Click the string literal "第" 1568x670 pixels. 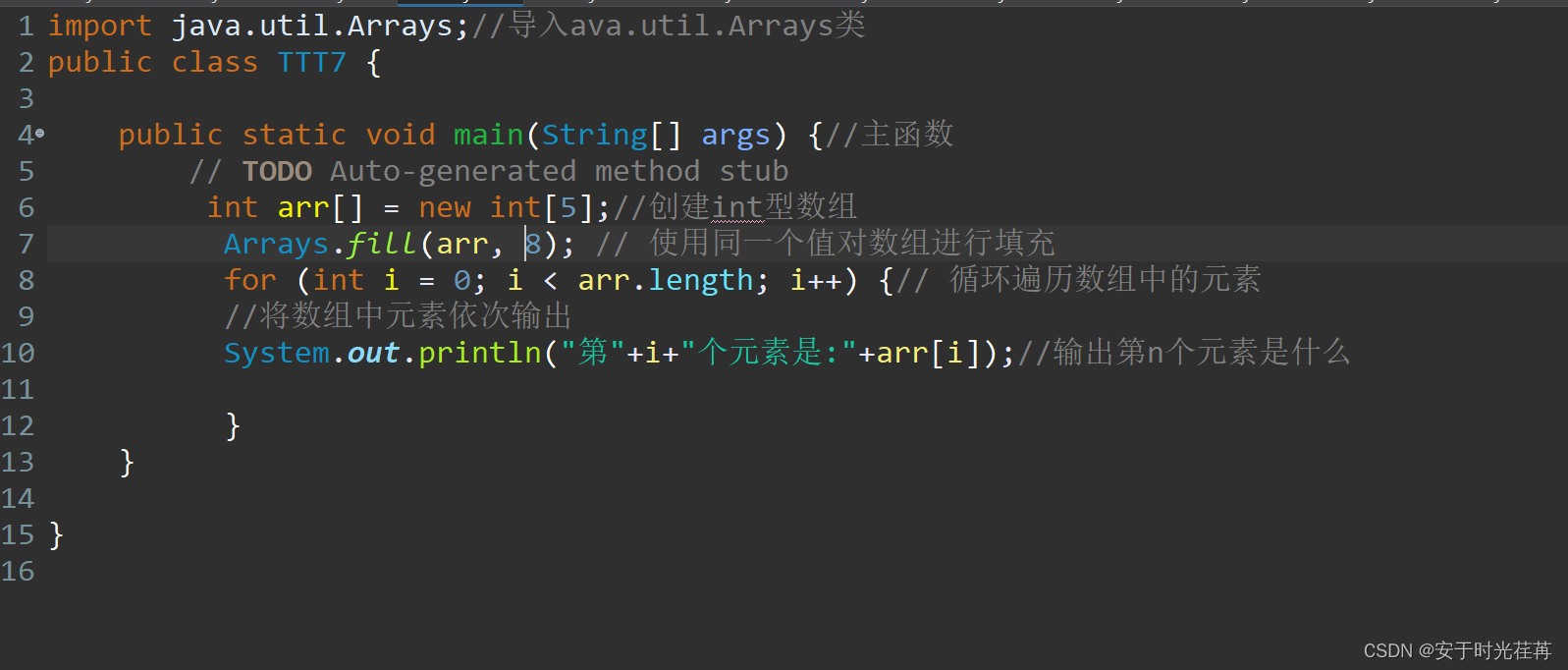coord(593,352)
